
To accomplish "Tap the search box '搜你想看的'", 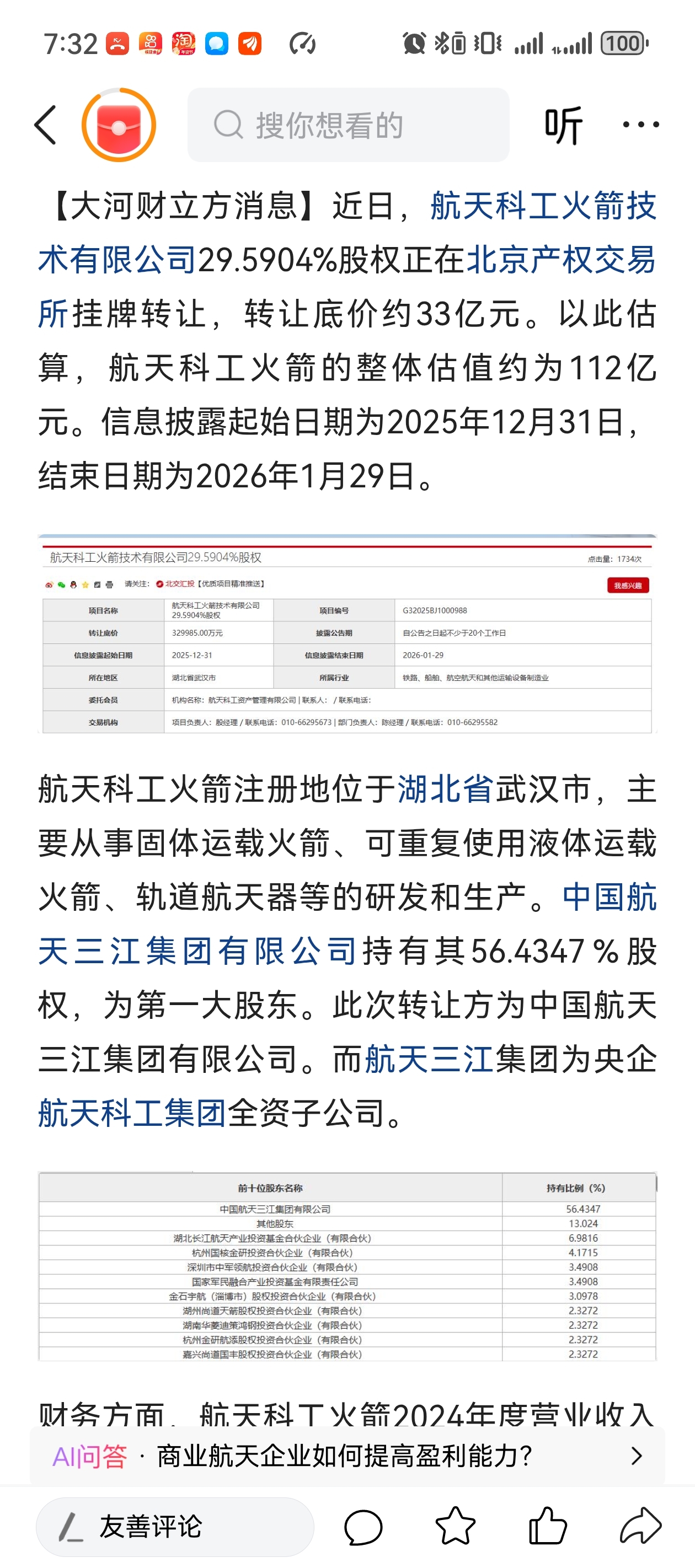I will 348,125.
